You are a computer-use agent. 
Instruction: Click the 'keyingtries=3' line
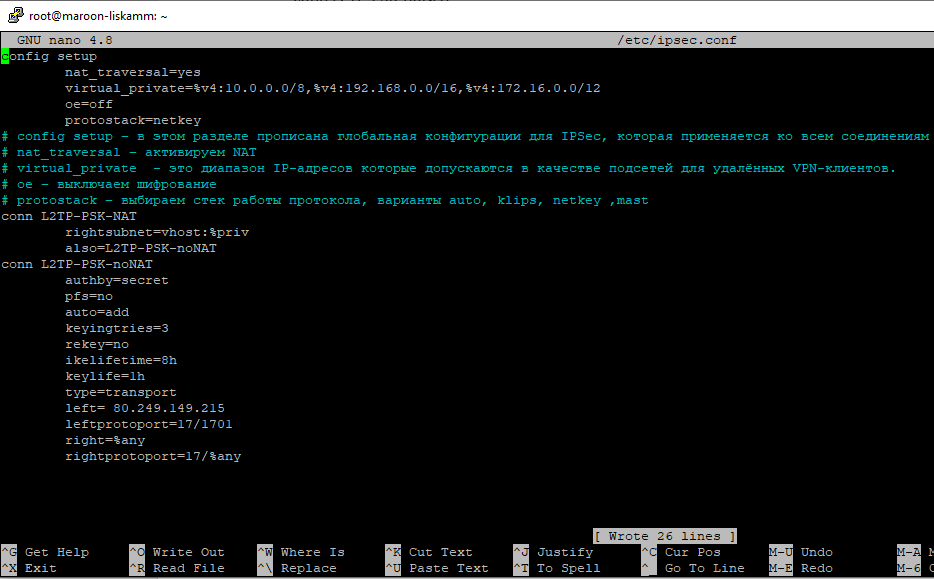pos(117,329)
